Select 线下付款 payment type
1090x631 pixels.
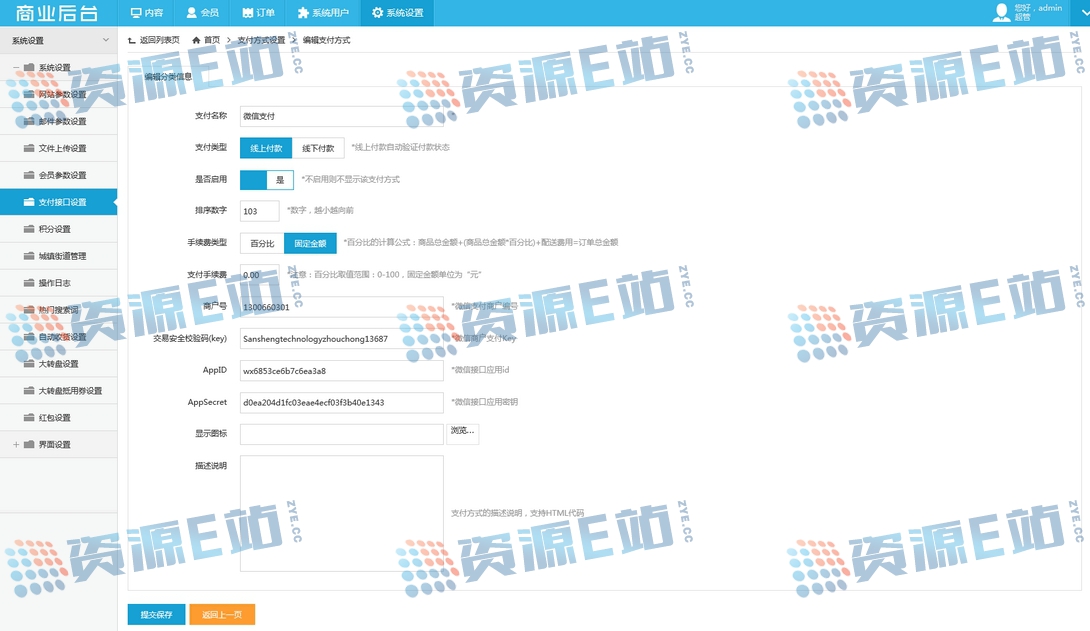(x=318, y=148)
